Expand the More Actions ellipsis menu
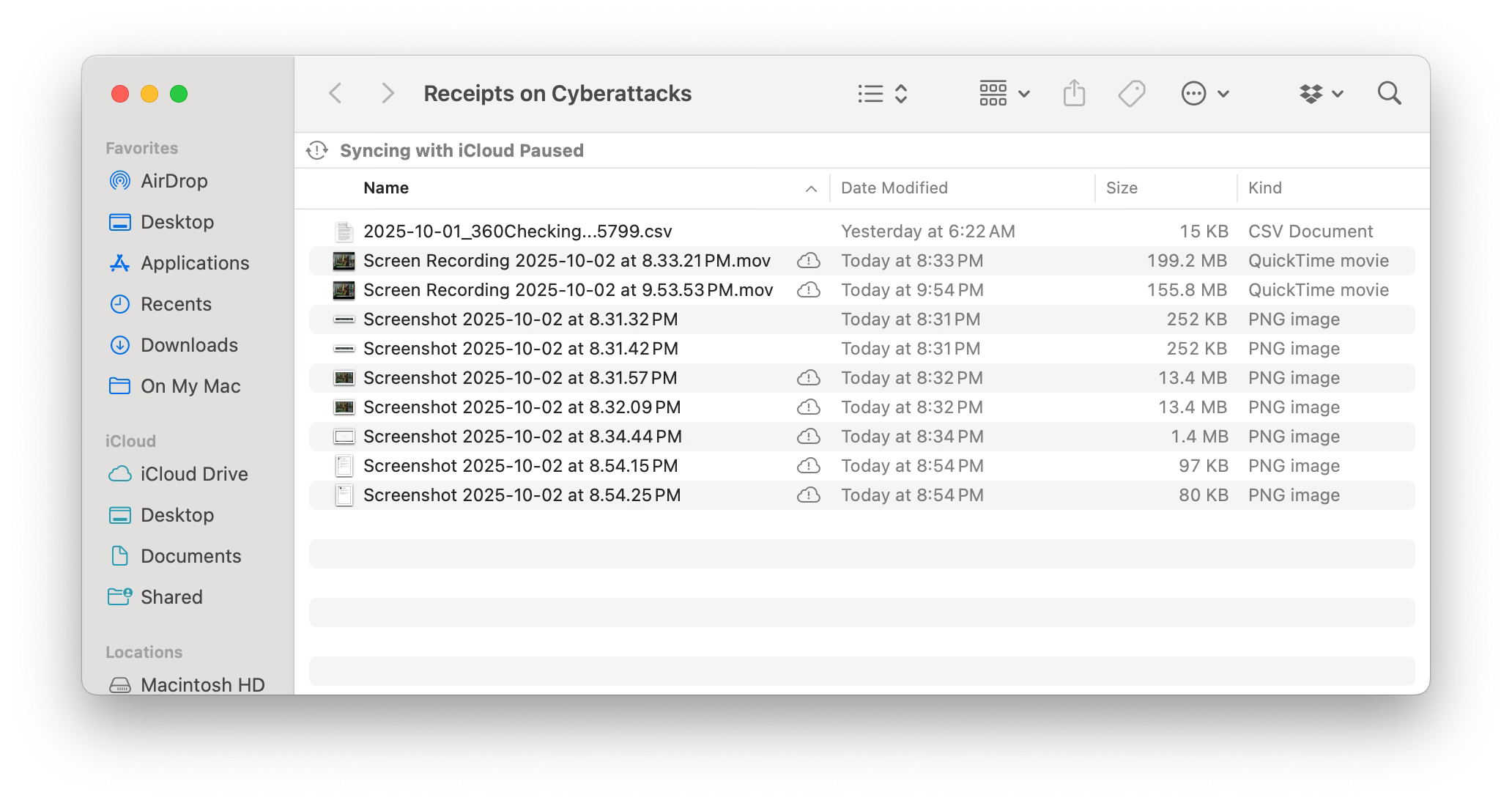The width and height of the screenshot is (1512, 803). [1204, 94]
